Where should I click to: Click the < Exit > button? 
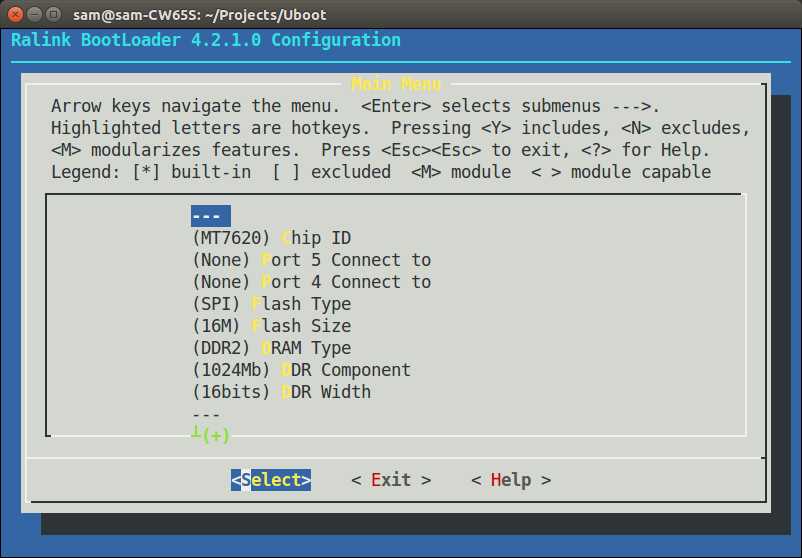point(391,480)
